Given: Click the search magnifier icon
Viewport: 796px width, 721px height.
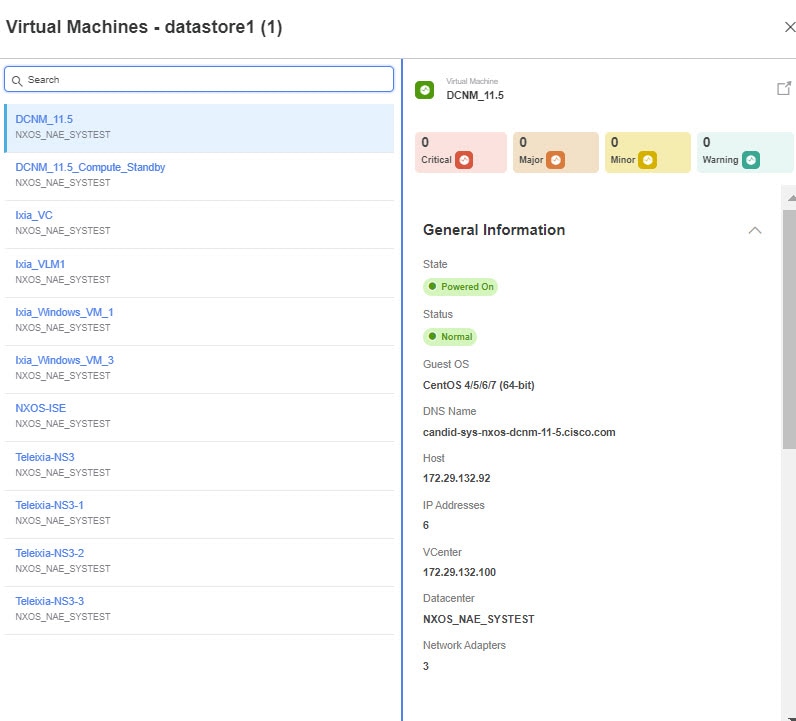Looking at the screenshot, I should click(x=17, y=81).
